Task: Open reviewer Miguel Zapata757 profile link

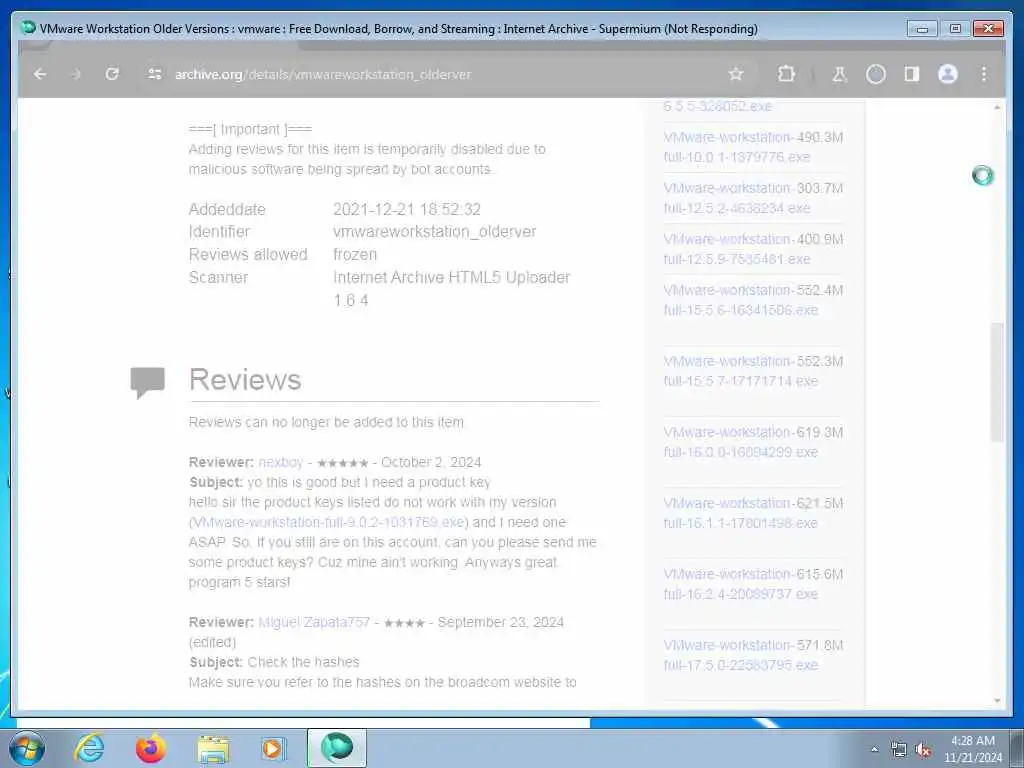Action: click(314, 622)
